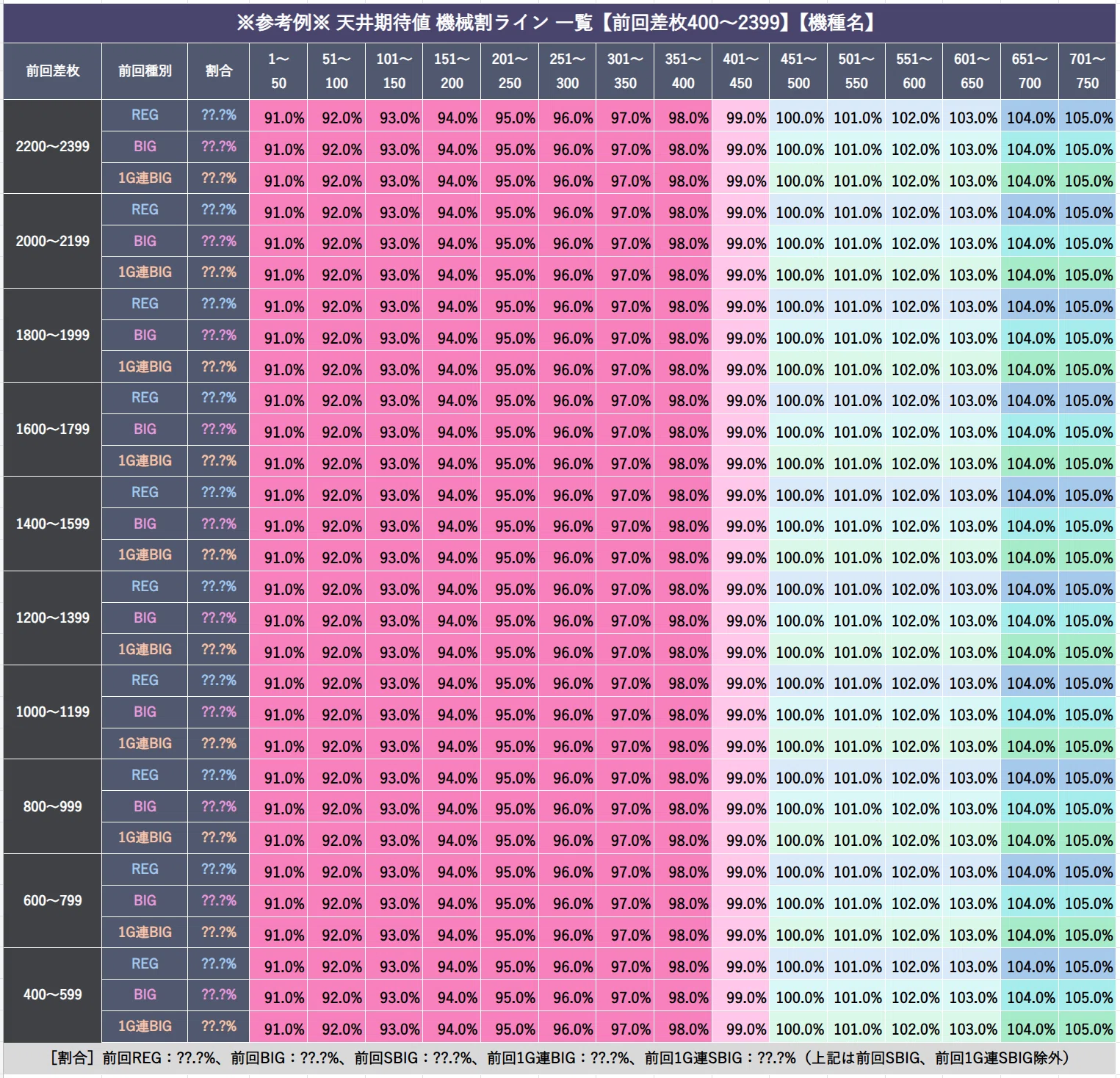The image size is (1120, 1078).
Task: Click BIG in the 2200~2399 group
Action: tap(145, 147)
